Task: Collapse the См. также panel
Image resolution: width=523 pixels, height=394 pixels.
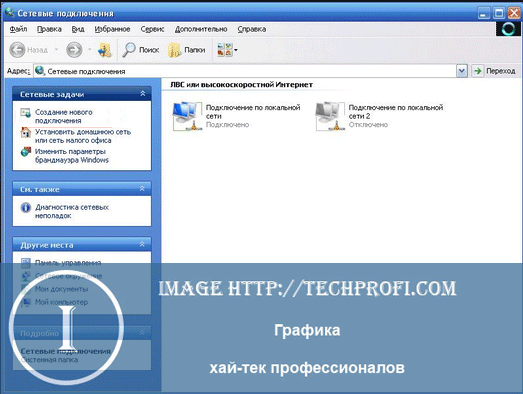Action: 142,189
